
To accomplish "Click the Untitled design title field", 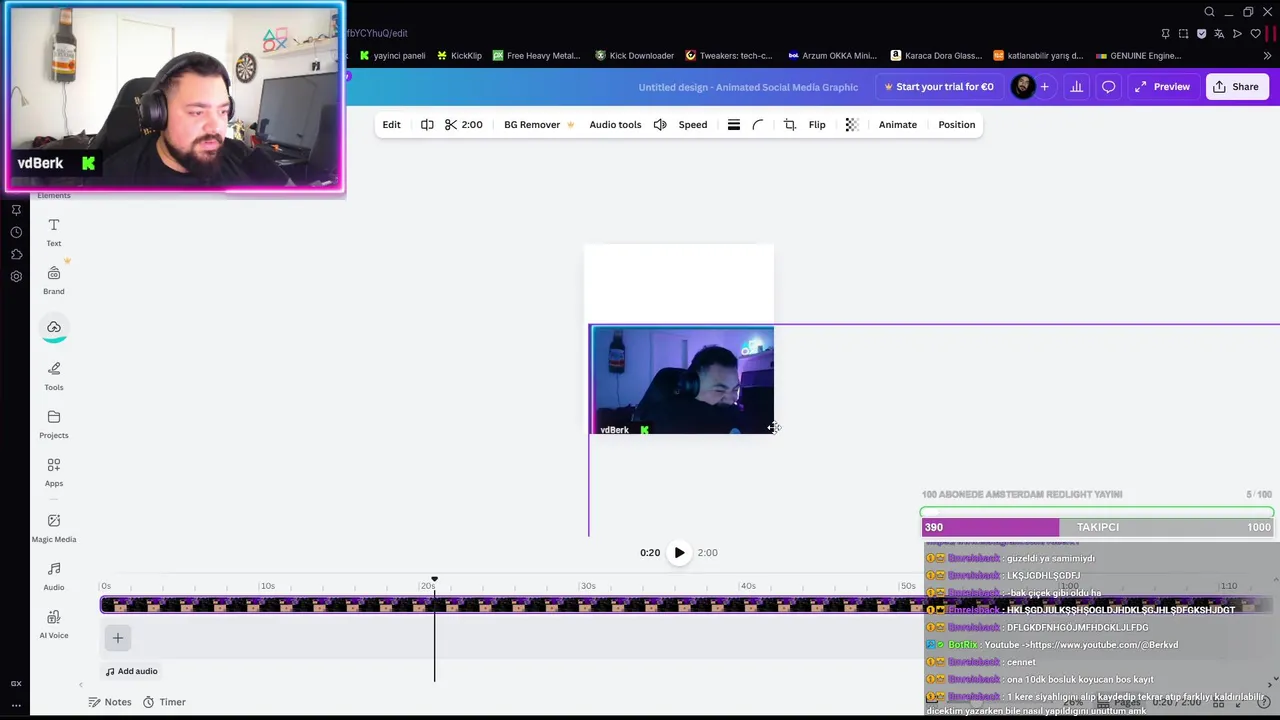I will coord(748,87).
